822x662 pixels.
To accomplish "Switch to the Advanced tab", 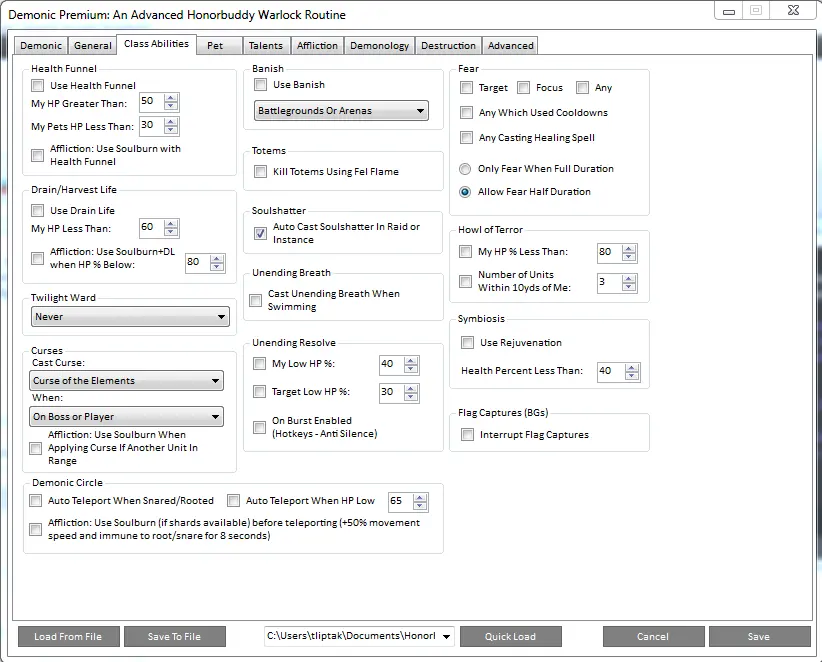I will pos(511,46).
